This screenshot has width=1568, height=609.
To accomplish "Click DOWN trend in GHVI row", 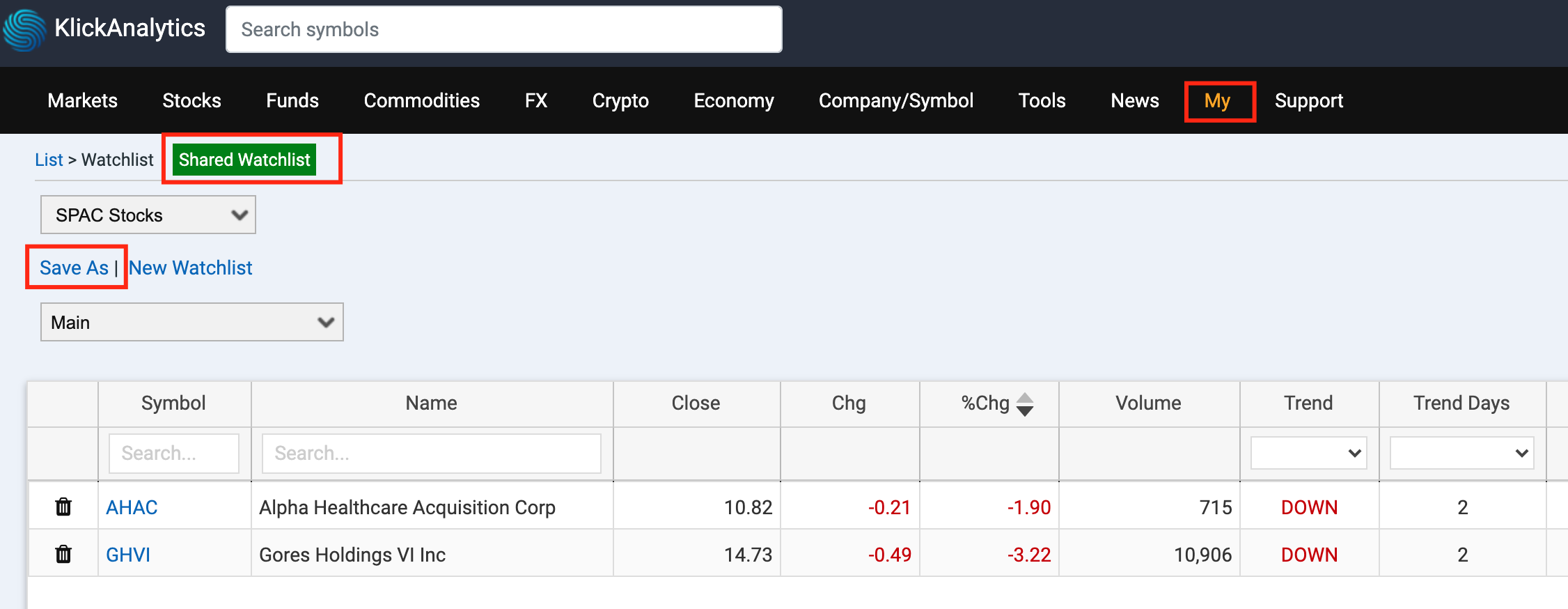I will [1310, 555].
